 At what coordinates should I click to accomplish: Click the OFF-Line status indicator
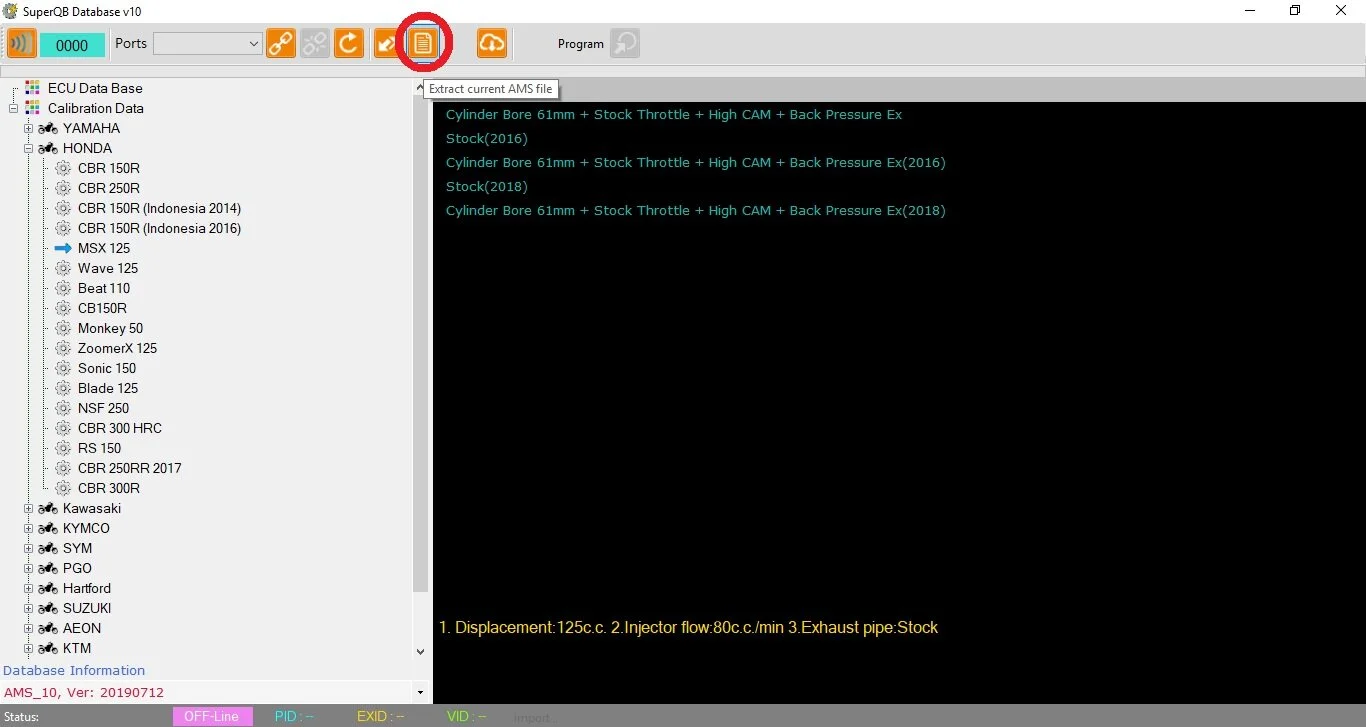pos(212,717)
